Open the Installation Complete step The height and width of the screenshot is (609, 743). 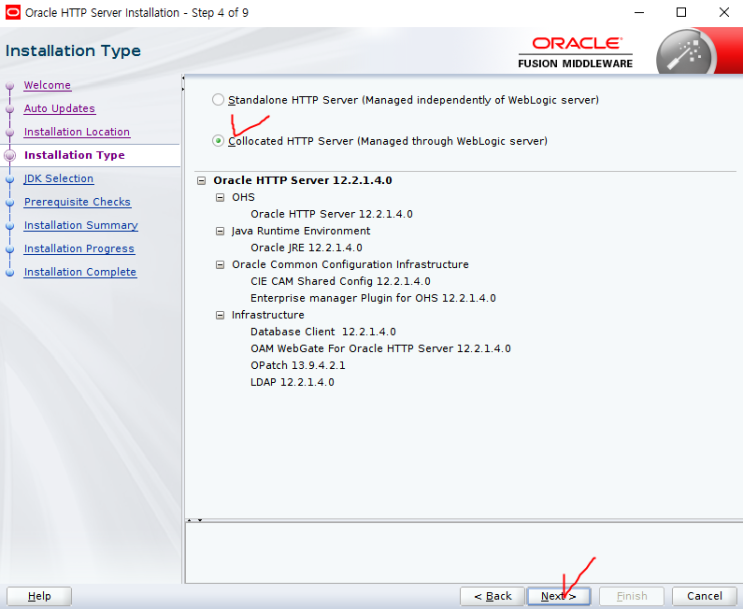coord(80,272)
